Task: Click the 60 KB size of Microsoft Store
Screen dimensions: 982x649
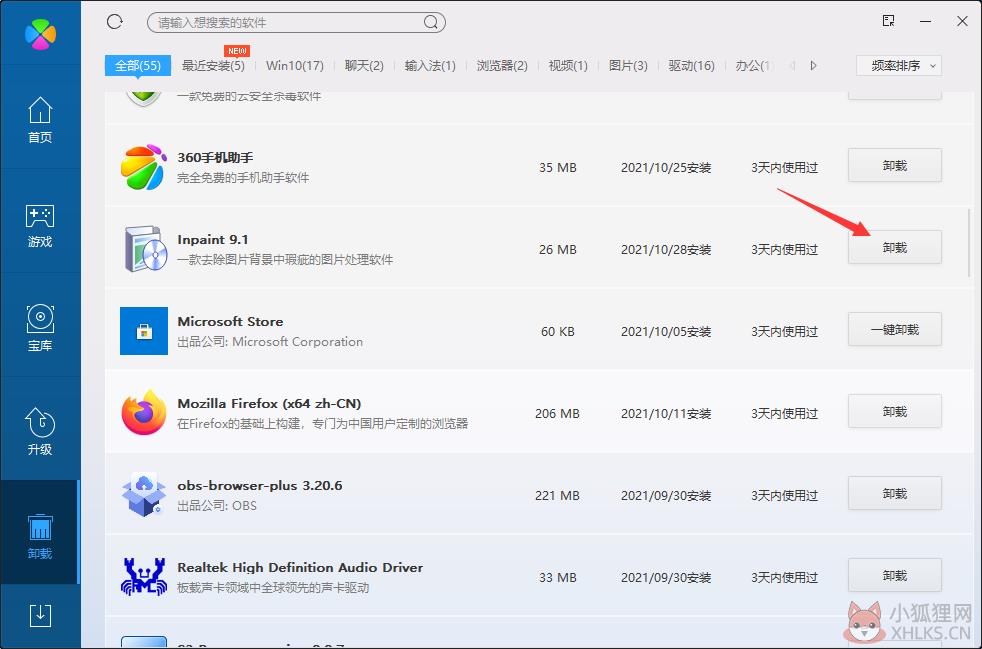Action: pyautogui.click(x=557, y=331)
